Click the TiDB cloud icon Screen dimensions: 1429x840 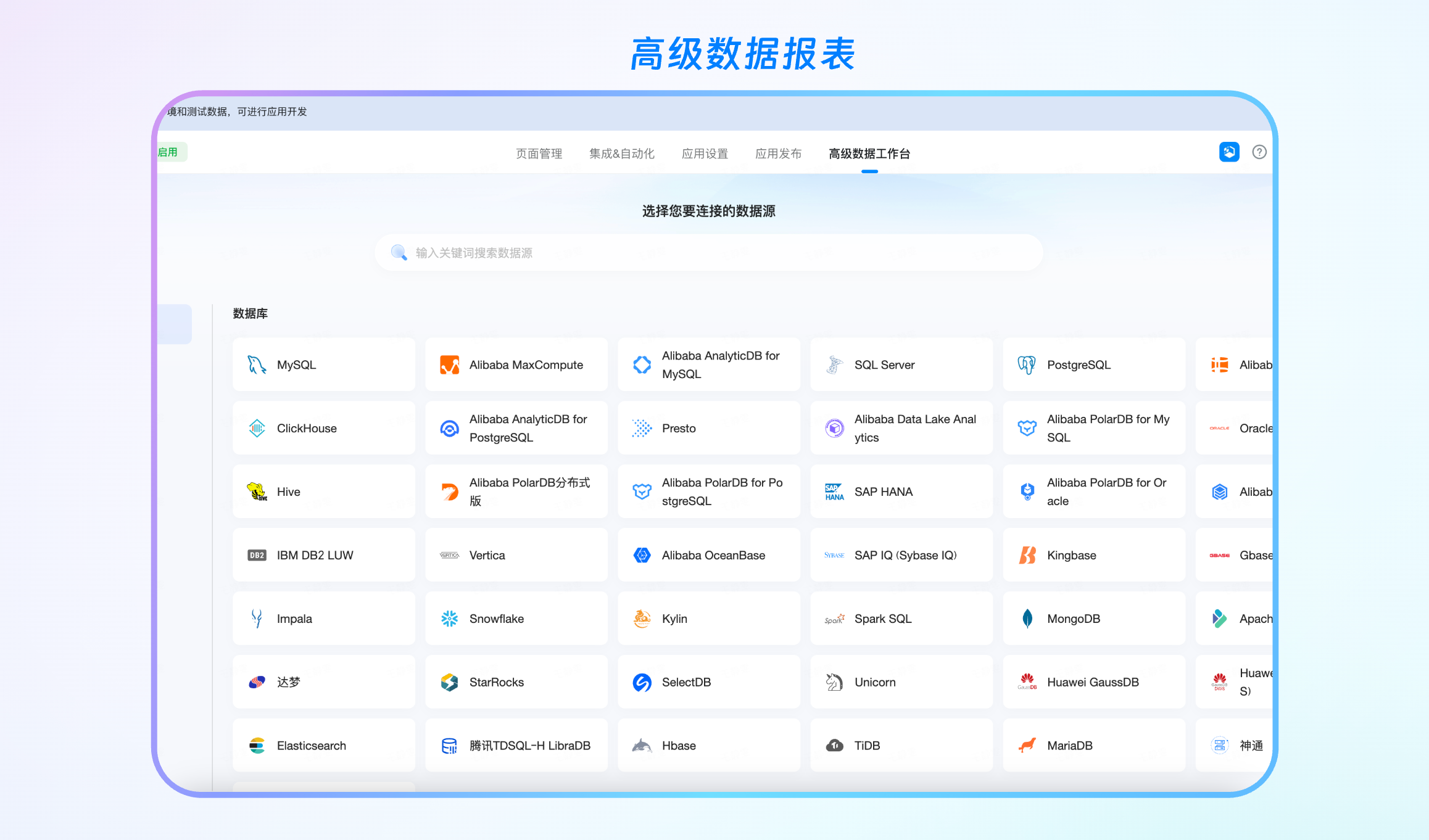[834, 746]
